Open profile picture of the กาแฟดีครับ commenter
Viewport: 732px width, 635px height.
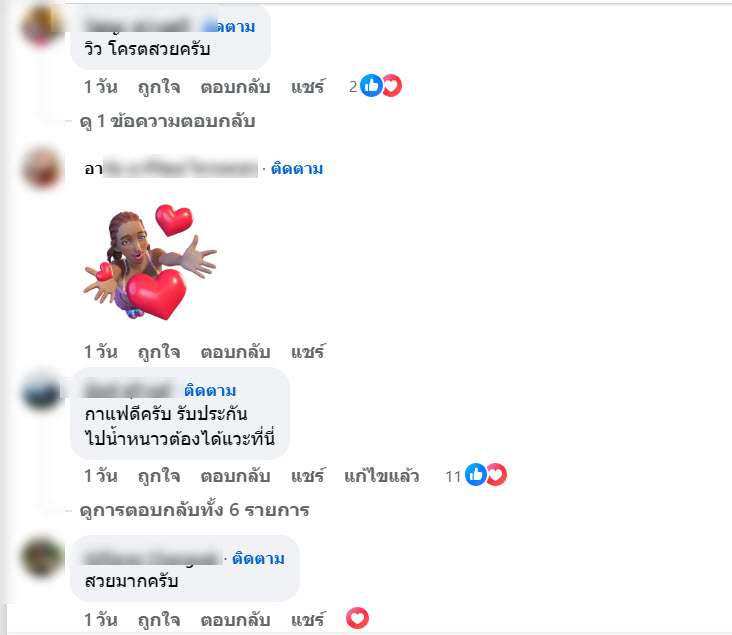(42, 391)
